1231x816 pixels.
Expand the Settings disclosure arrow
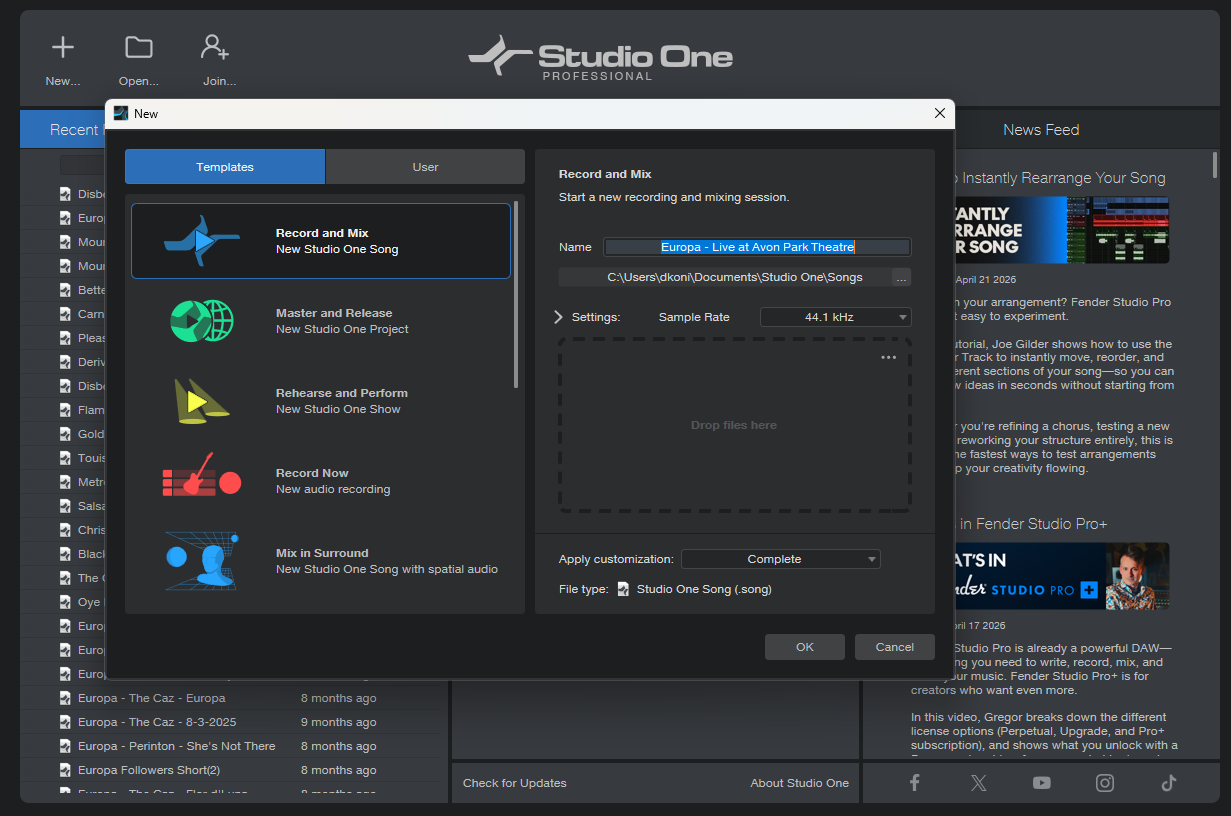pyautogui.click(x=558, y=317)
